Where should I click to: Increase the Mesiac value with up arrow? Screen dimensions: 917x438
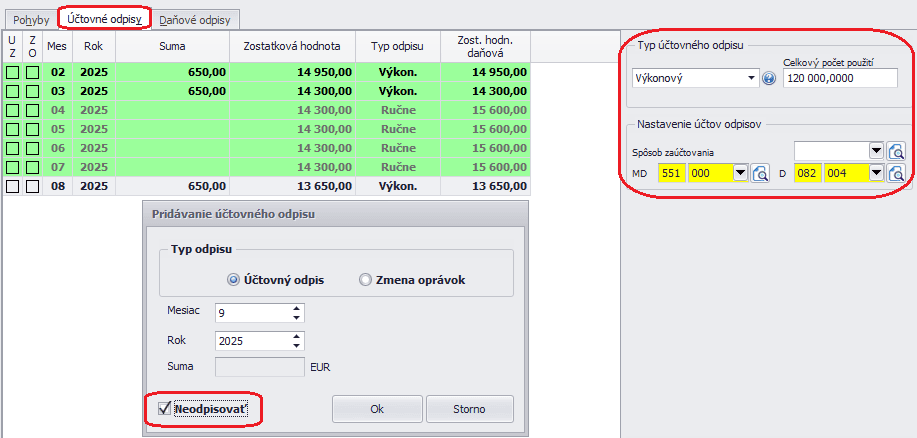click(297, 309)
